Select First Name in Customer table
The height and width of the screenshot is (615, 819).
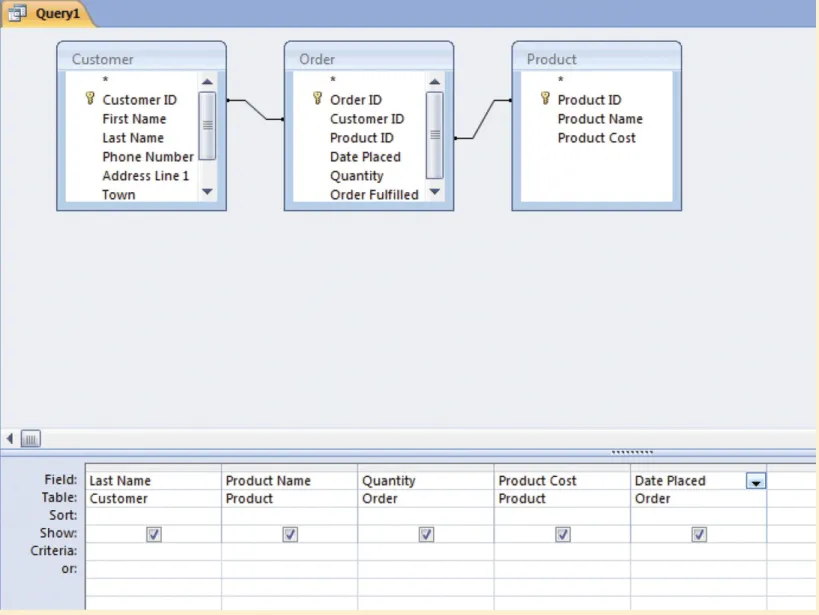(x=134, y=119)
